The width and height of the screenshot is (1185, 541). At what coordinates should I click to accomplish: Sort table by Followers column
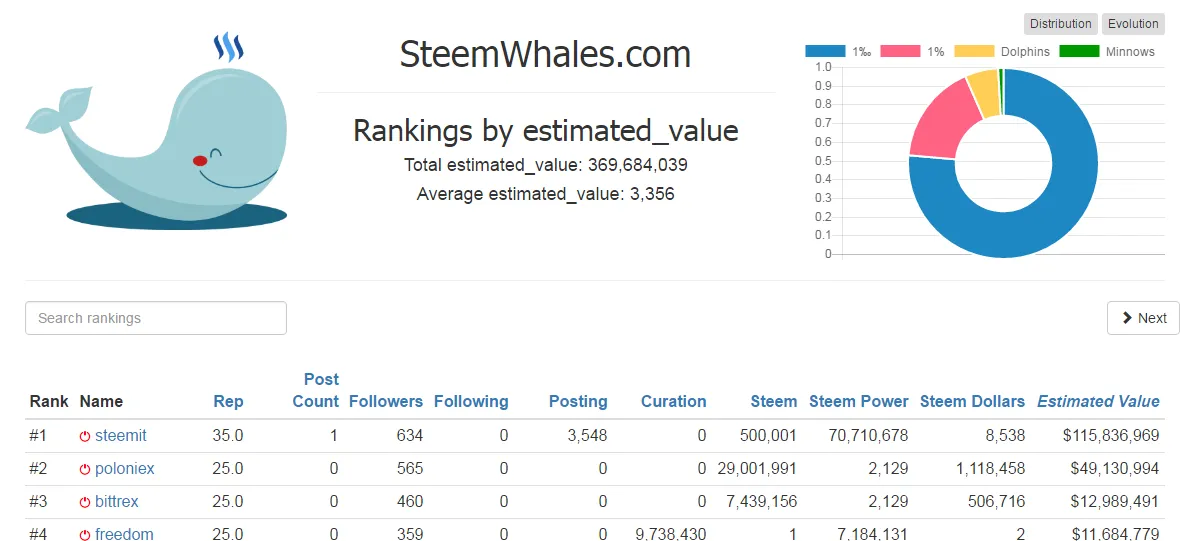click(385, 402)
